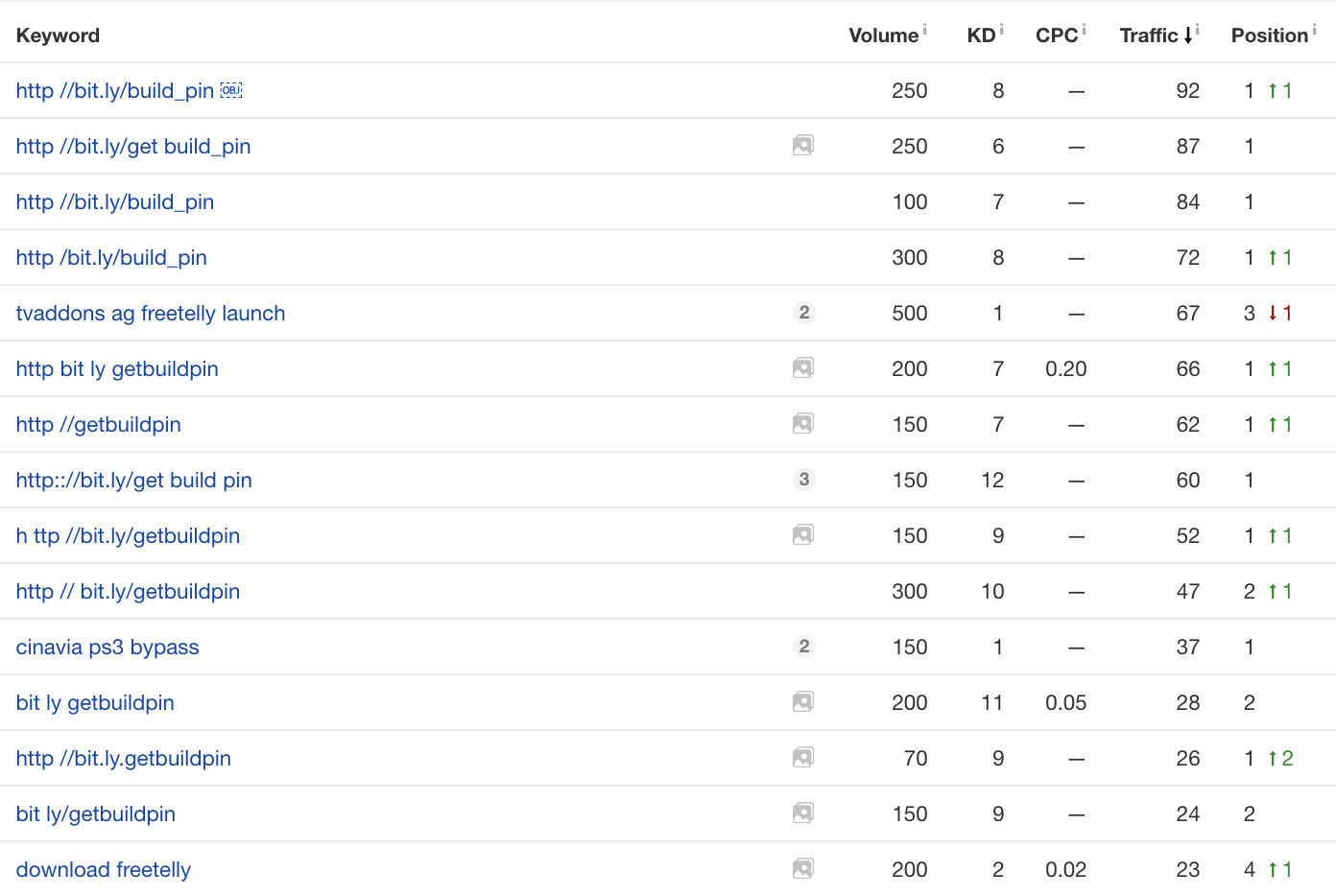Expand the '2' badge for 'cinavia ps3 bypass'
Viewport: 1336px width, 896px height.
click(804, 647)
